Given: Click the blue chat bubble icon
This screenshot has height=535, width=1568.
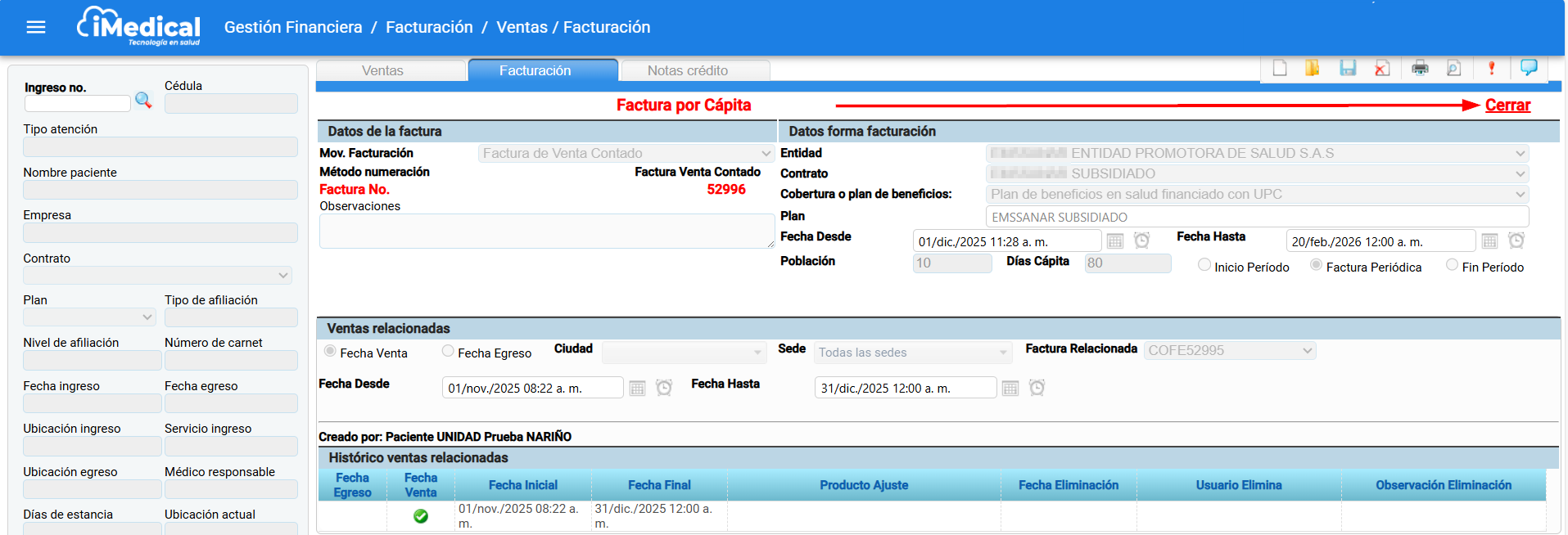Looking at the screenshot, I should 1528,68.
